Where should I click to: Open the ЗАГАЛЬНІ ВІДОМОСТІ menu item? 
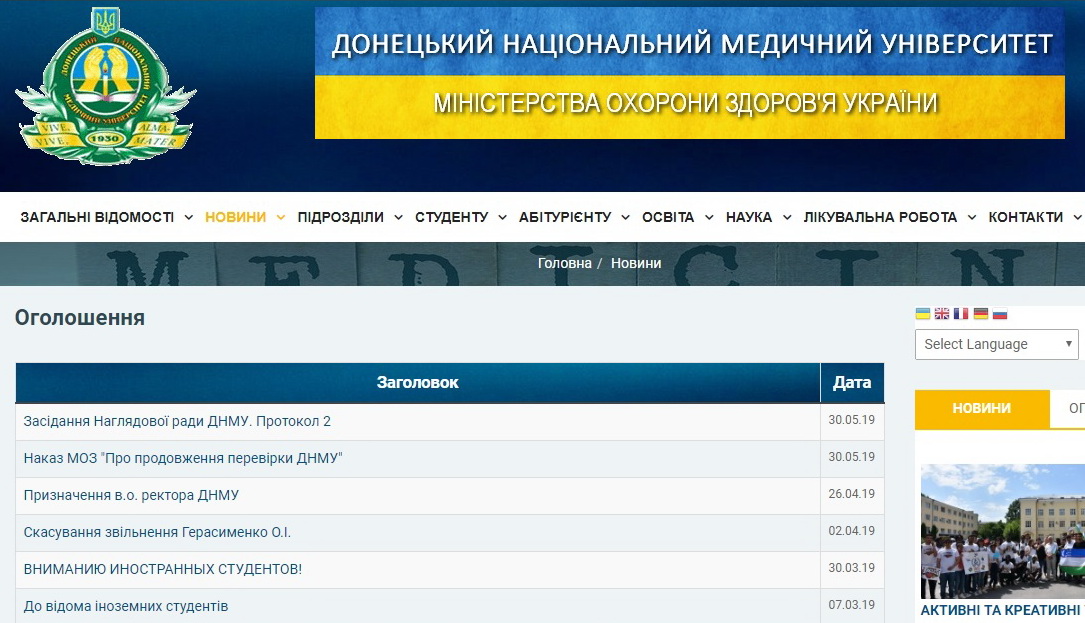(97, 217)
